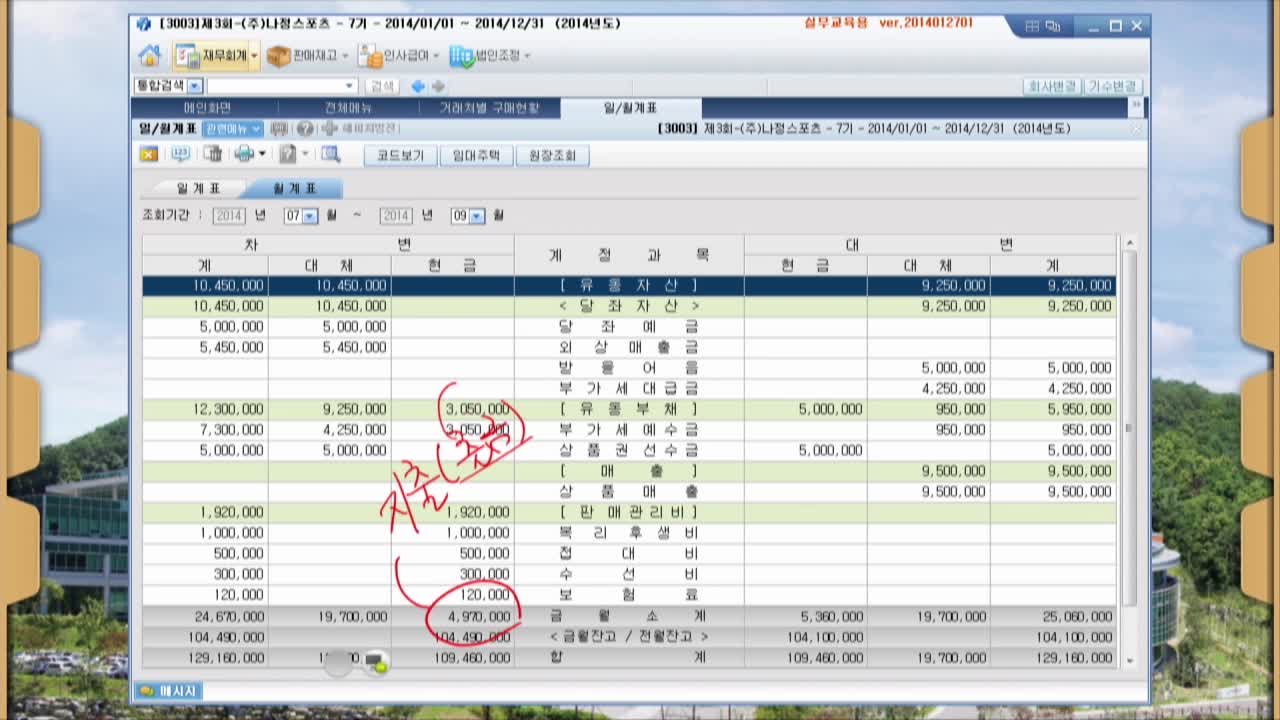Click the 검색 search button
This screenshot has height=720, width=1280.
point(383,87)
